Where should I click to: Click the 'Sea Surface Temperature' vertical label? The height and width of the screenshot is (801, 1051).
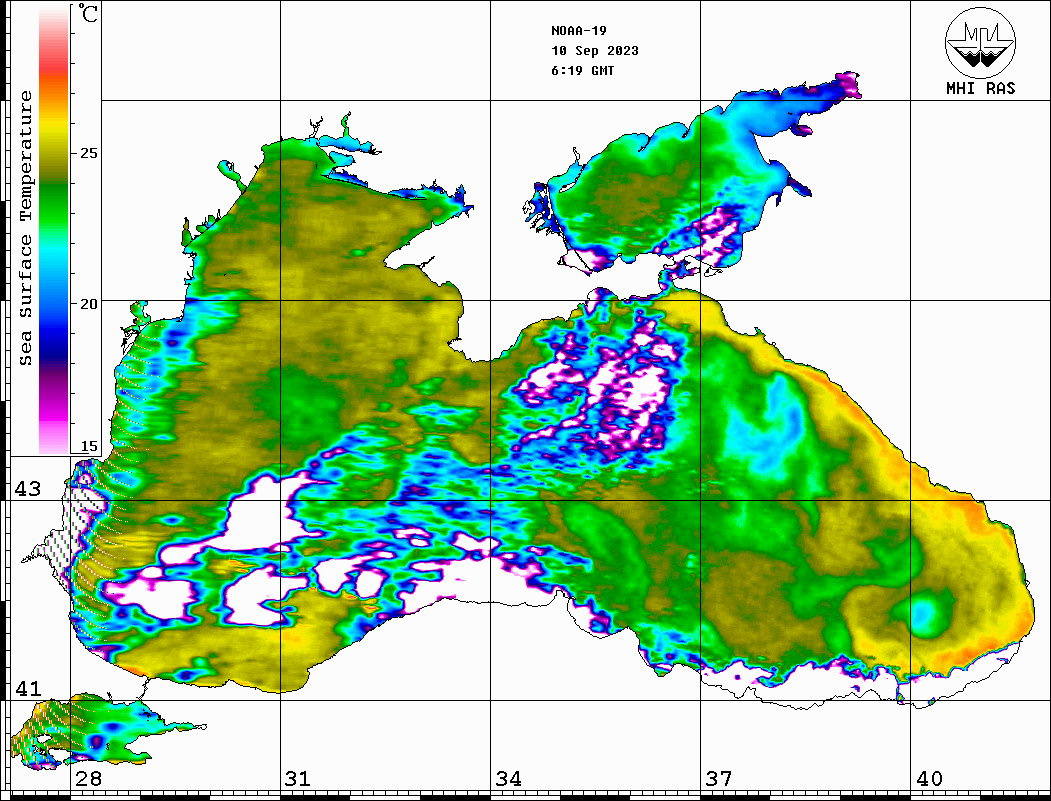[x=25, y=229]
